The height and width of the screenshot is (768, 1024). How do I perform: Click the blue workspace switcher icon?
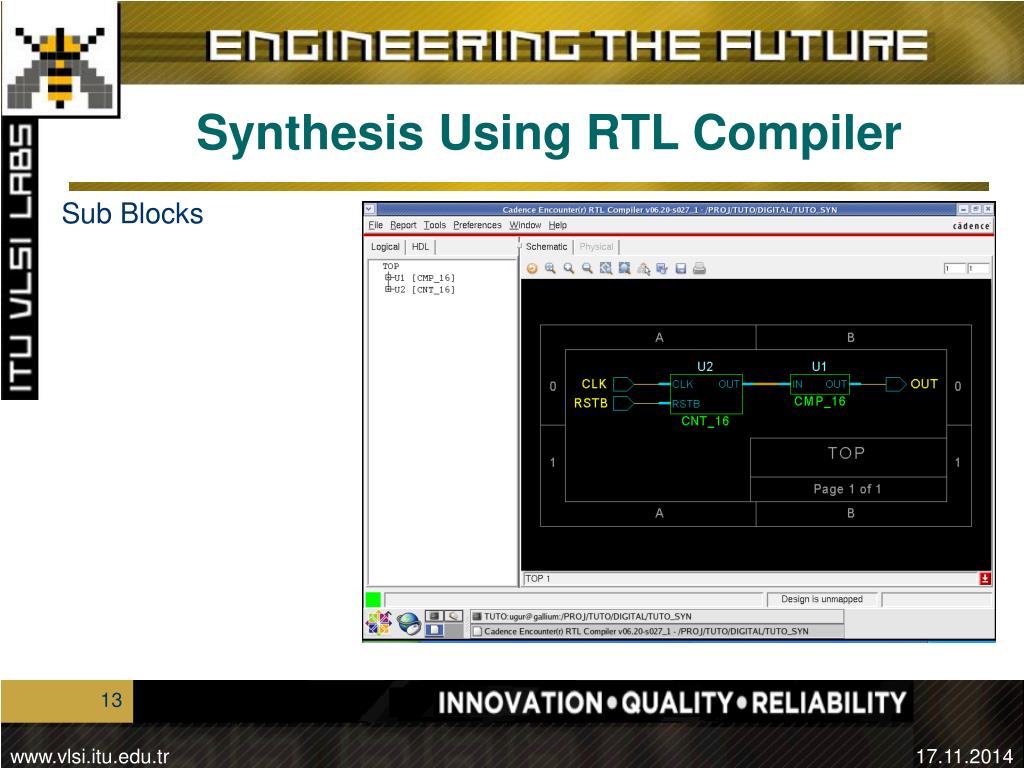pos(434,630)
